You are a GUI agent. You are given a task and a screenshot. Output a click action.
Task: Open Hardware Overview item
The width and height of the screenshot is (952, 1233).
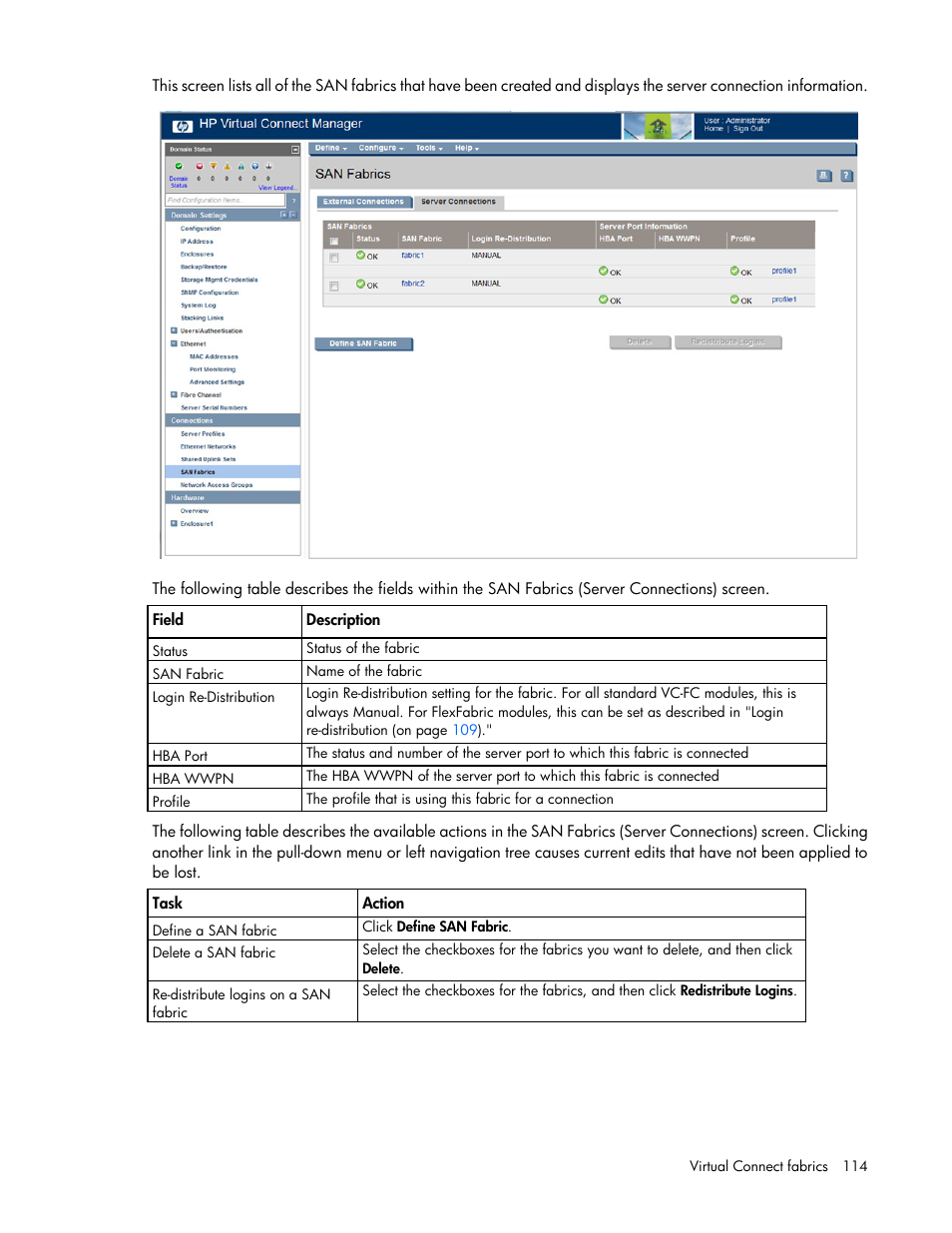[195, 511]
